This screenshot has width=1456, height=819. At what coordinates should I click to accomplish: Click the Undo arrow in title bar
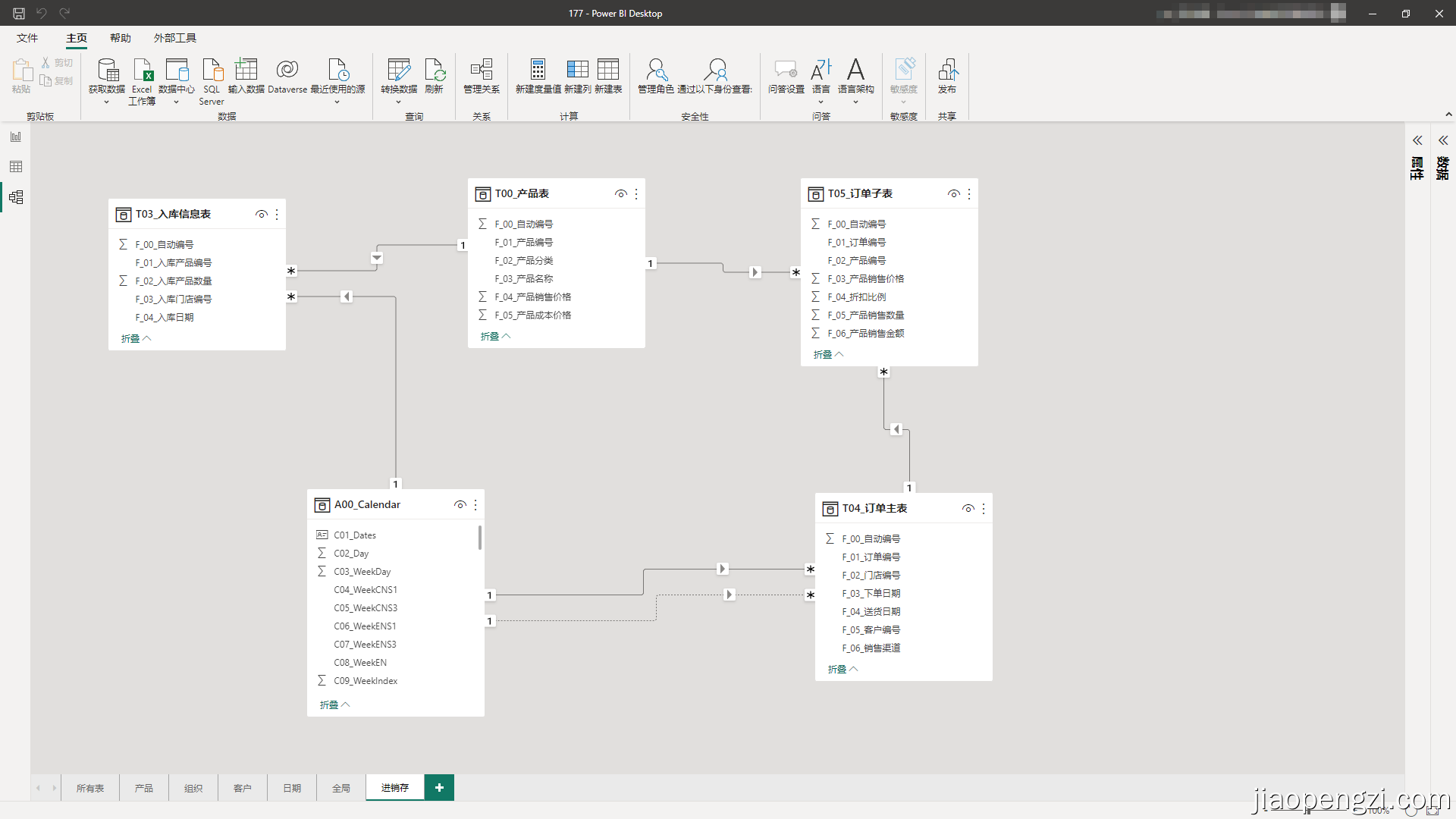click(42, 13)
